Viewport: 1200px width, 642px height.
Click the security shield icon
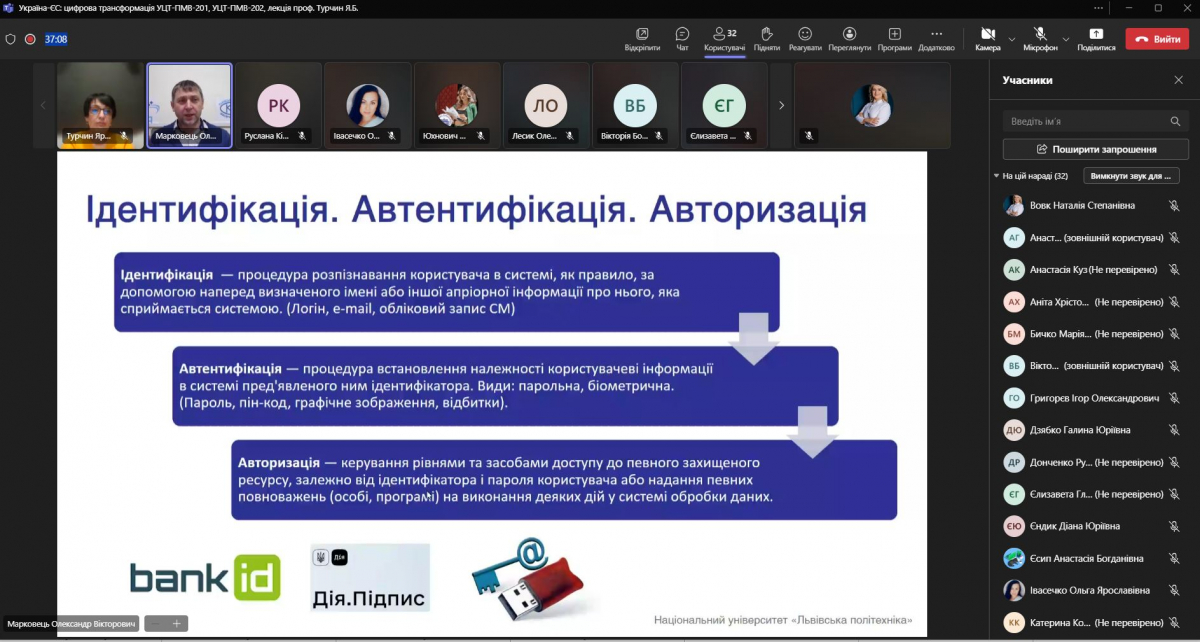click(10, 39)
